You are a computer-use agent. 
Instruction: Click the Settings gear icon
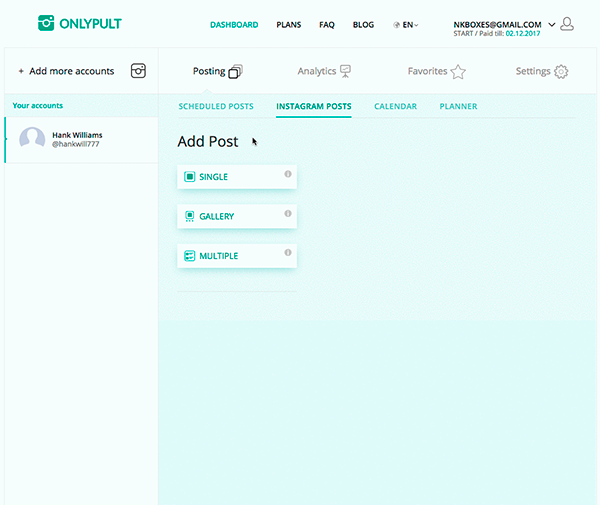(x=561, y=72)
